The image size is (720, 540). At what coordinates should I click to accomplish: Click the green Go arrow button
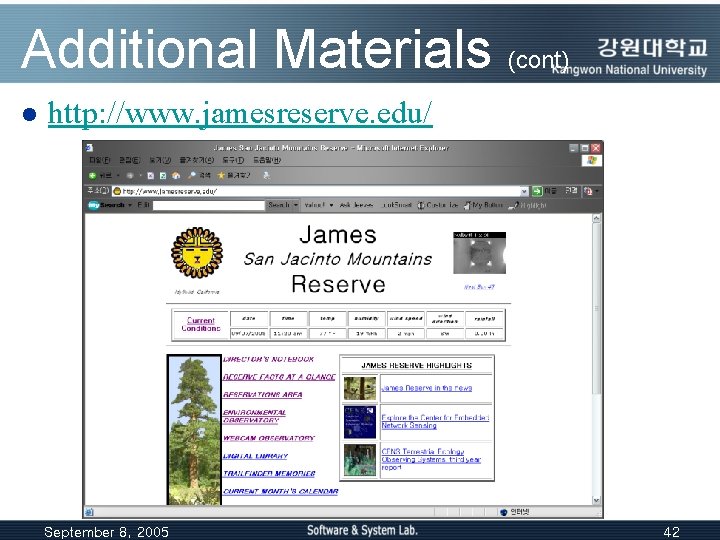click(537, 191)
